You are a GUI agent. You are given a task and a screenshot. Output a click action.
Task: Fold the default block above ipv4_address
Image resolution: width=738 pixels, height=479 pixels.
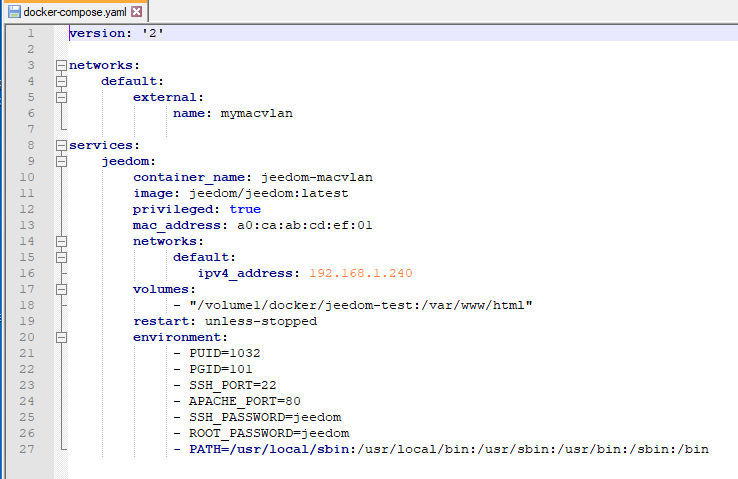[62, 258]
